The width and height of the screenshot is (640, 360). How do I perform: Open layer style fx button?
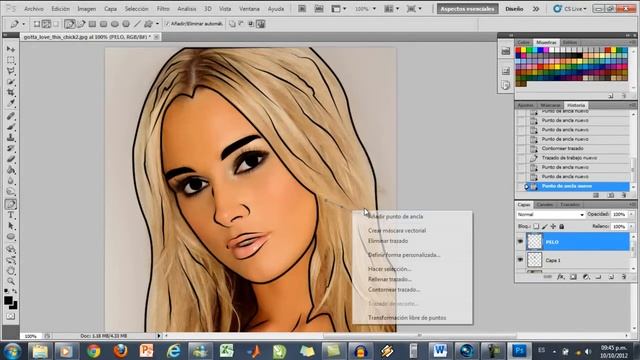click(561, 277)
